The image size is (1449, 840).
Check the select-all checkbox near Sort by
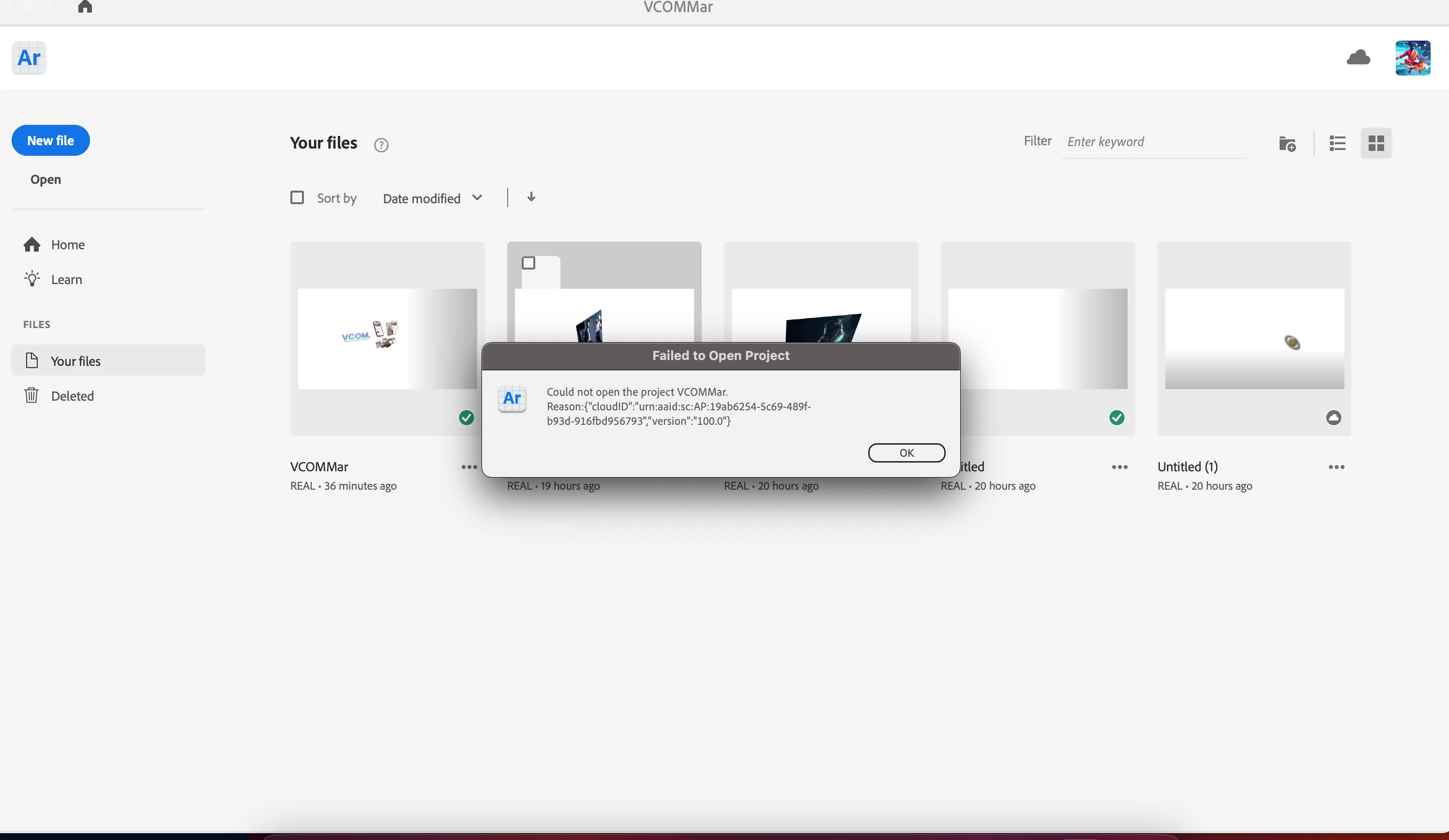pos(297,198)
